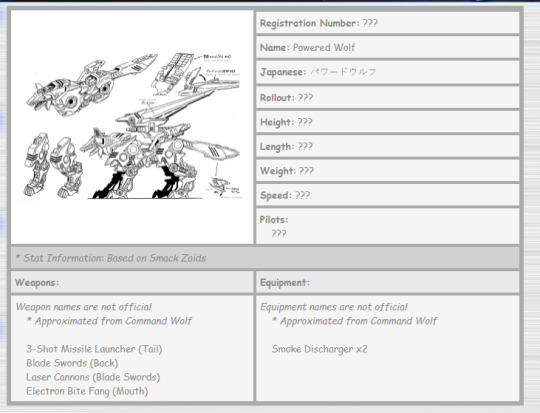
Task: Click 'Approximated from Command Wolf' under Weapons
Action: [x=110, y=321]
